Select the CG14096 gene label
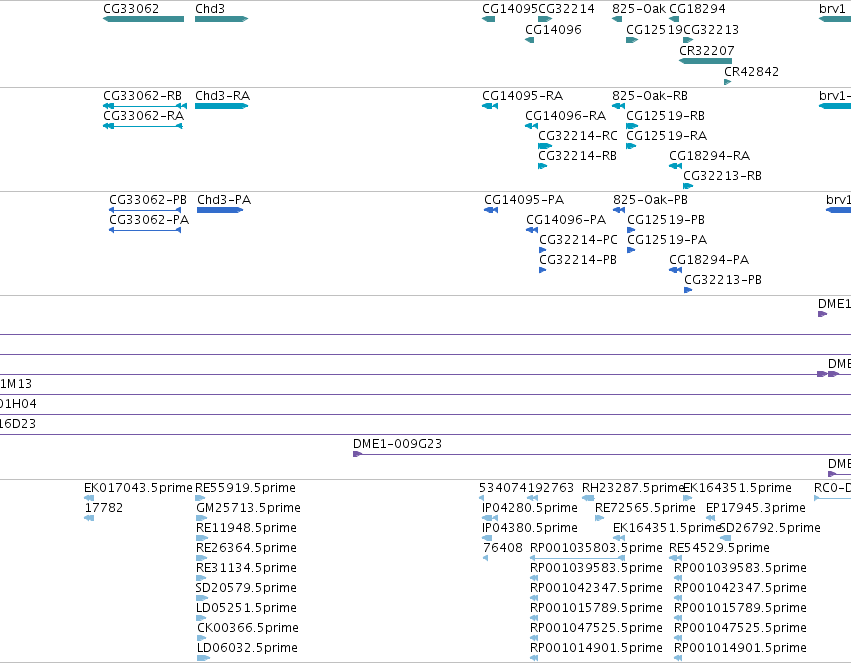 coord(553,30)
